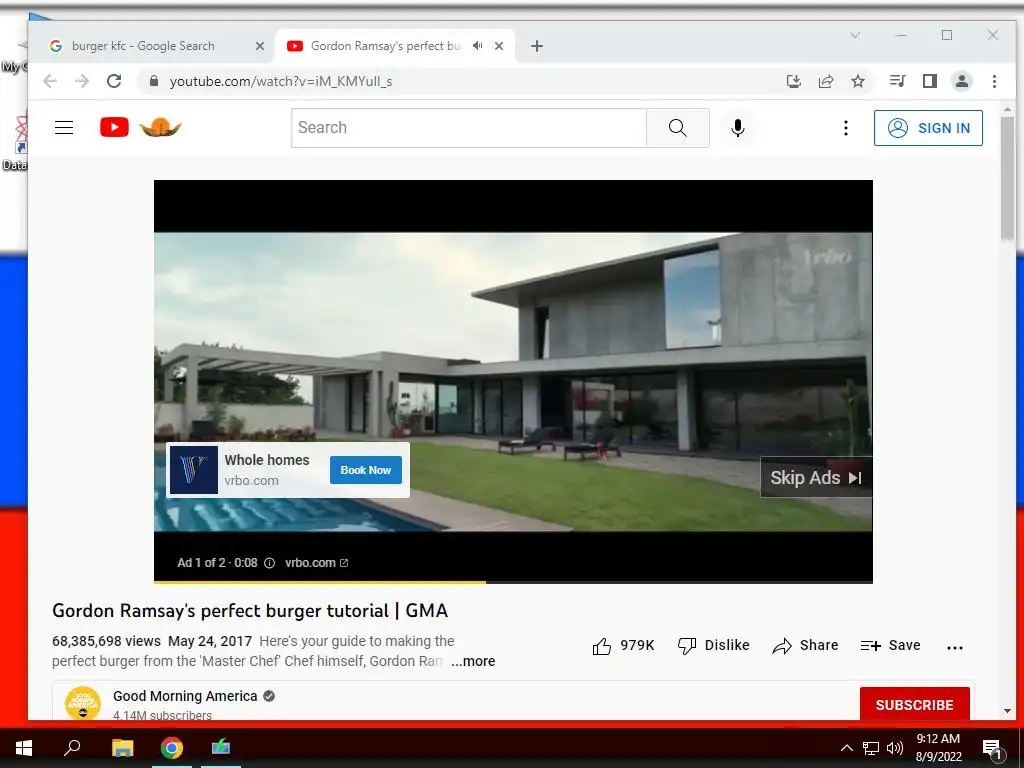Show hidden tray icons chevron
This screenshot has width=1024, height=768.
[x=846, y=748]
